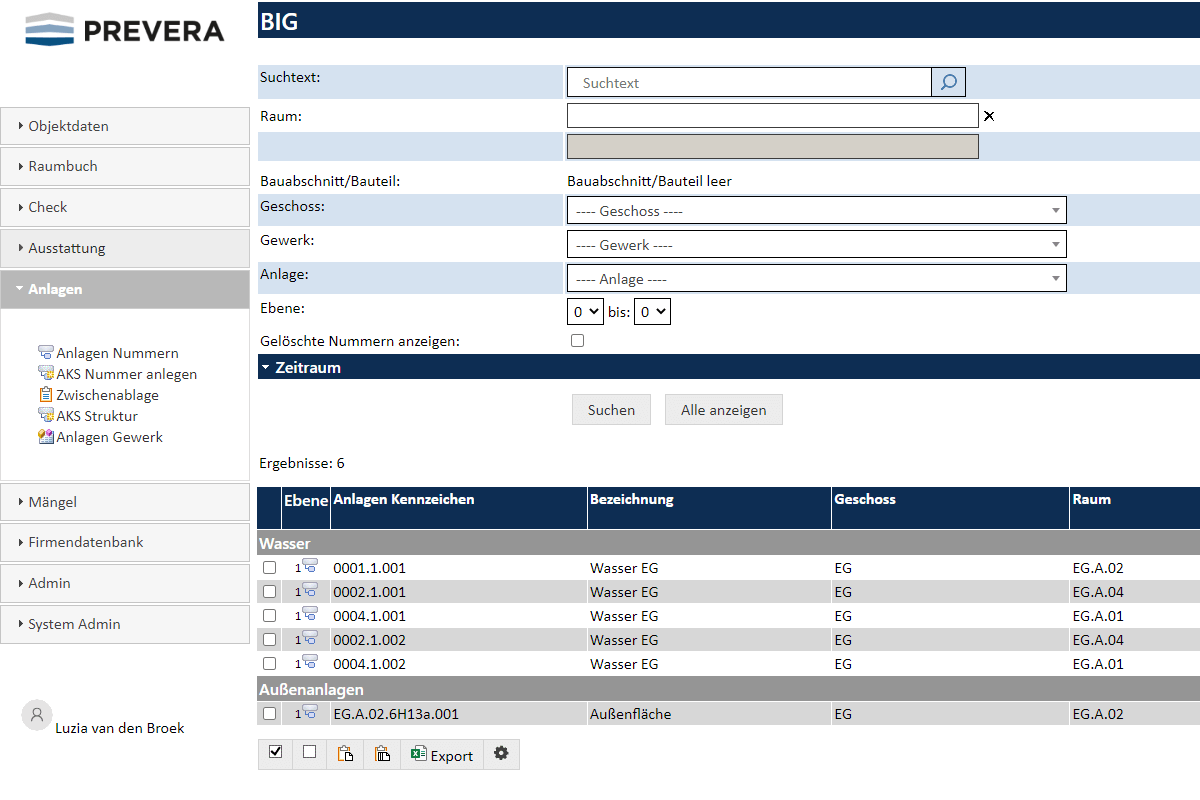Screen dimensions: 1200x800
Task: Open the AKS Struktur submenu item
Action: click(x=97, y=416)
